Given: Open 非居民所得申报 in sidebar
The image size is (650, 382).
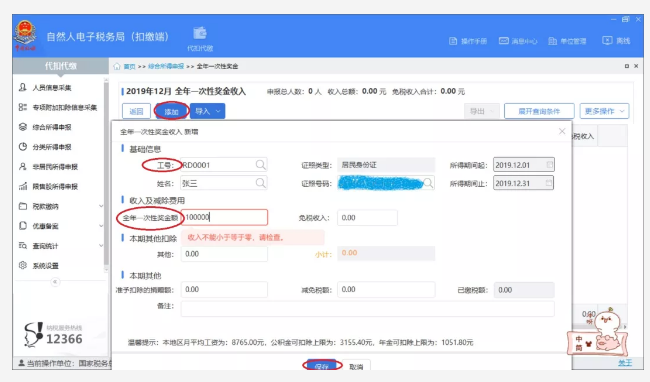Looking at the screenshot, I should [x=49, y=167].
